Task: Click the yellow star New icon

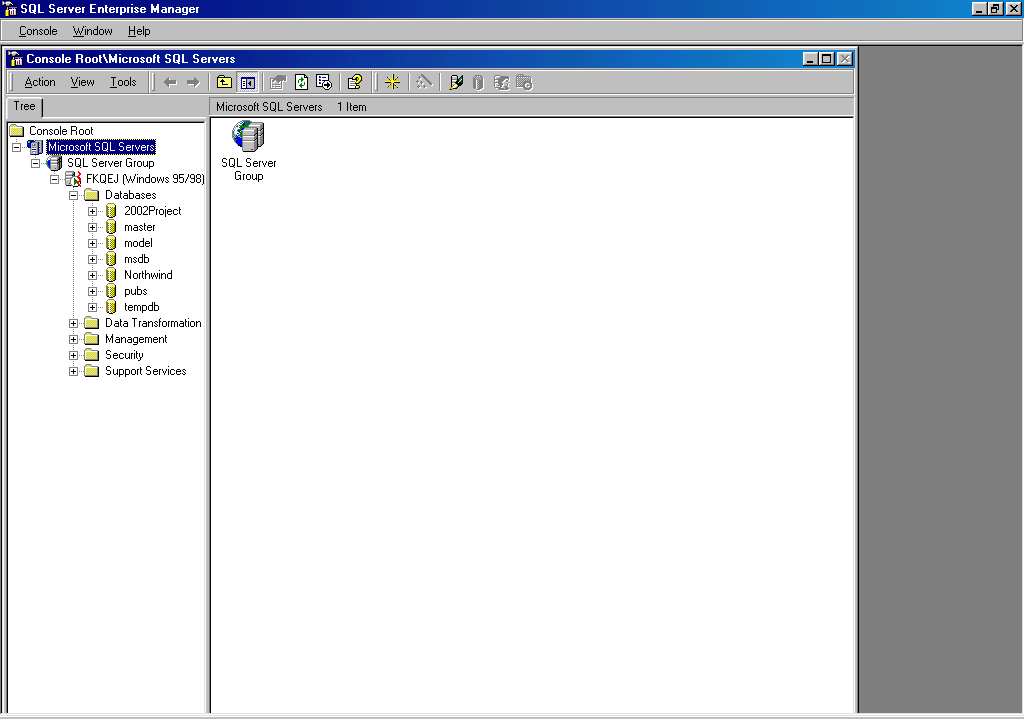Action: pyautogui.click(x=392, y=82)
